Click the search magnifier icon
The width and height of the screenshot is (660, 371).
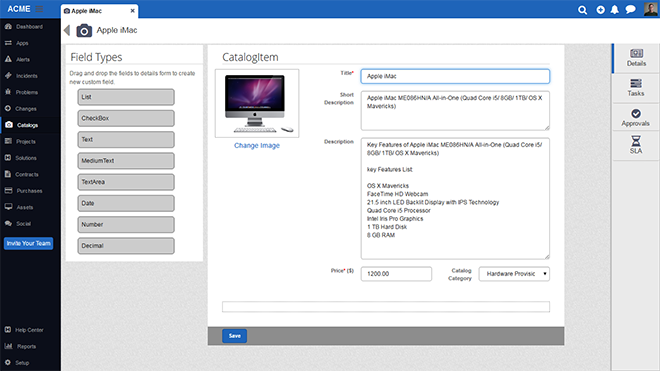[583, 10]
